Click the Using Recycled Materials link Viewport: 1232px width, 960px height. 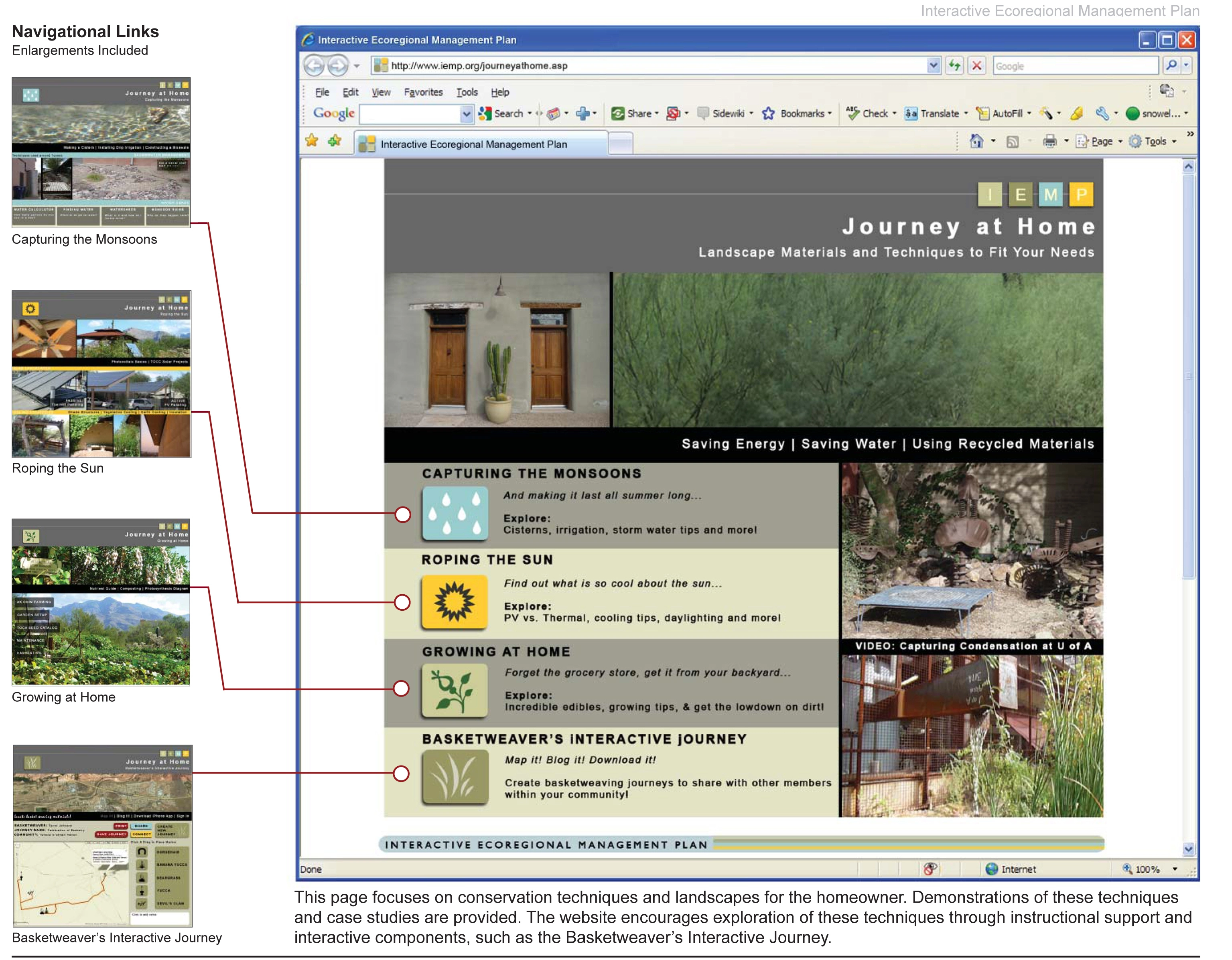point(1004,444)
